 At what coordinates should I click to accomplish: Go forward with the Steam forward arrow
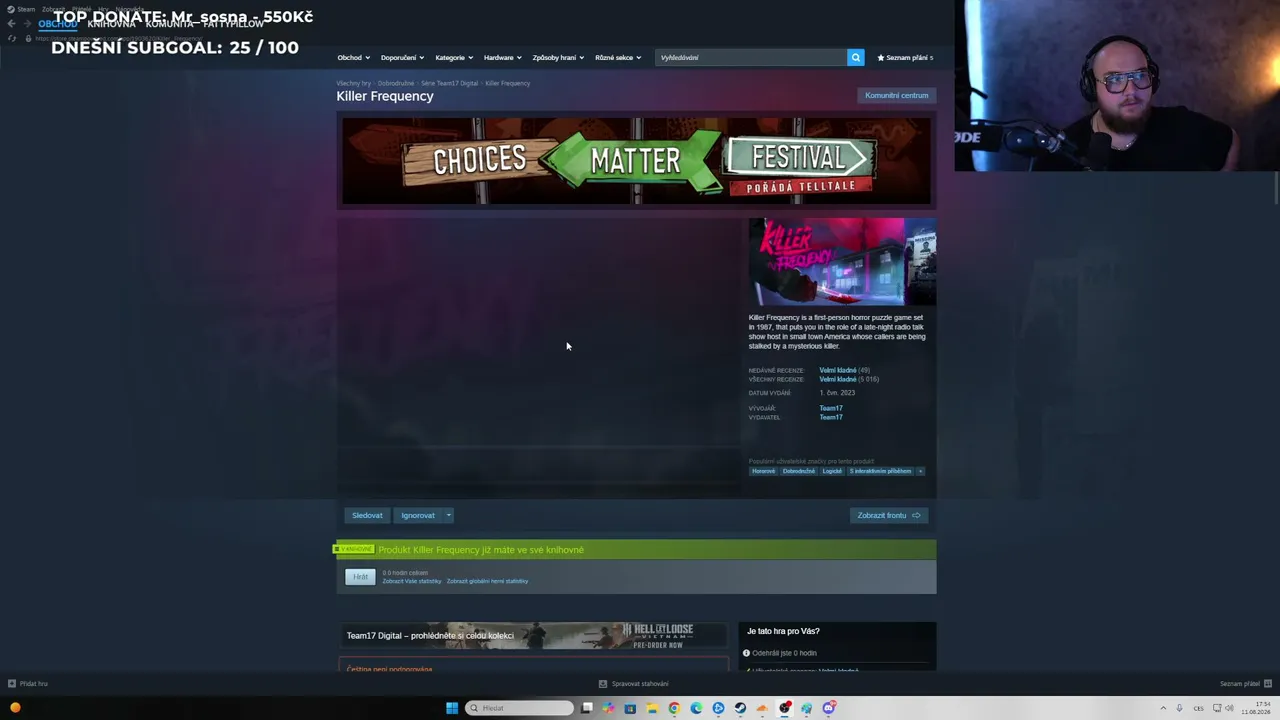point(26,24)
